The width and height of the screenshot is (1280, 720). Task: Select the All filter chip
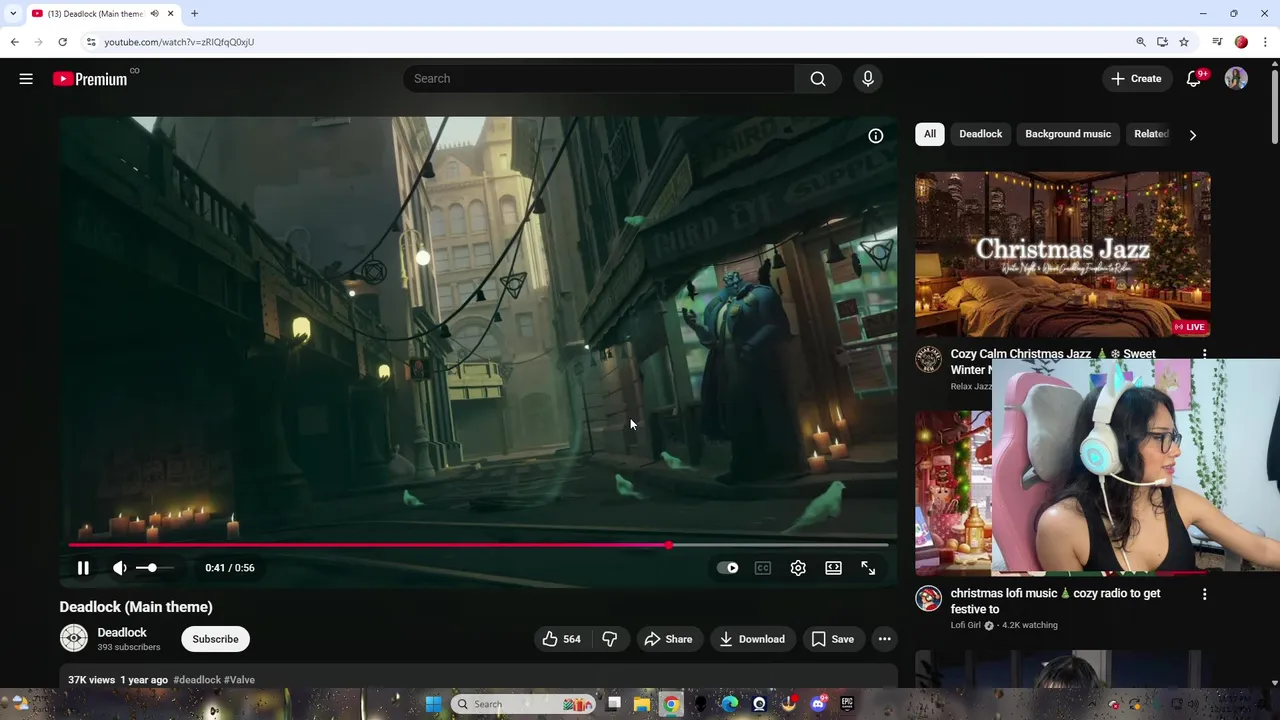930,134
